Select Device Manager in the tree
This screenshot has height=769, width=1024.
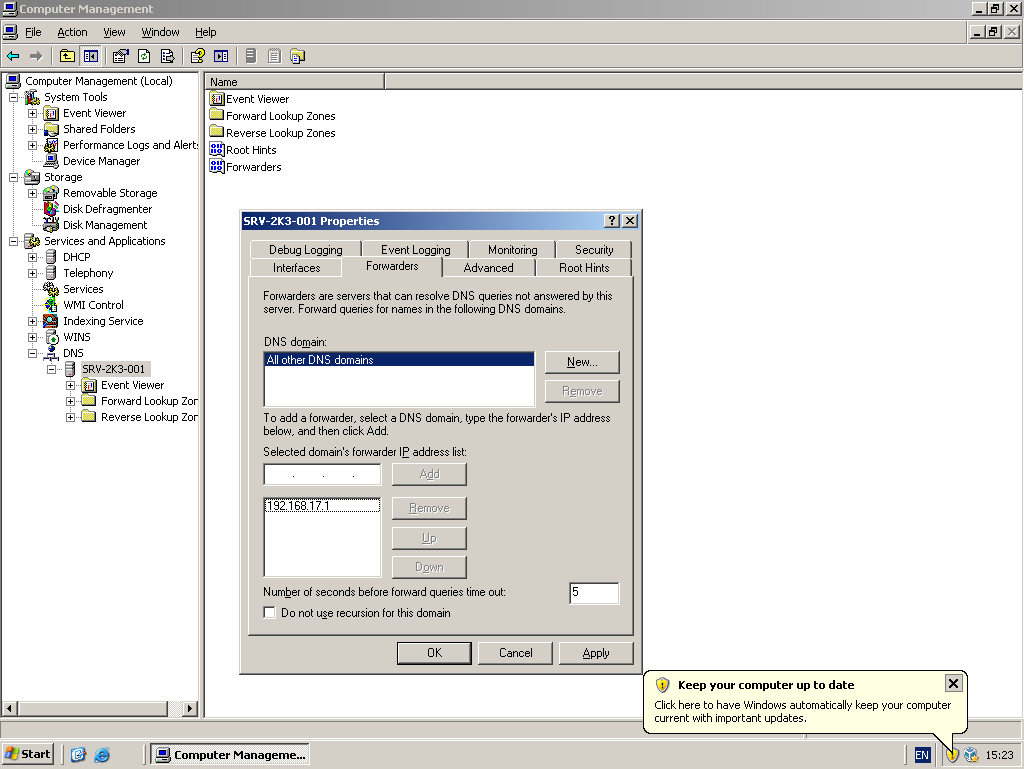coord(101,161)
